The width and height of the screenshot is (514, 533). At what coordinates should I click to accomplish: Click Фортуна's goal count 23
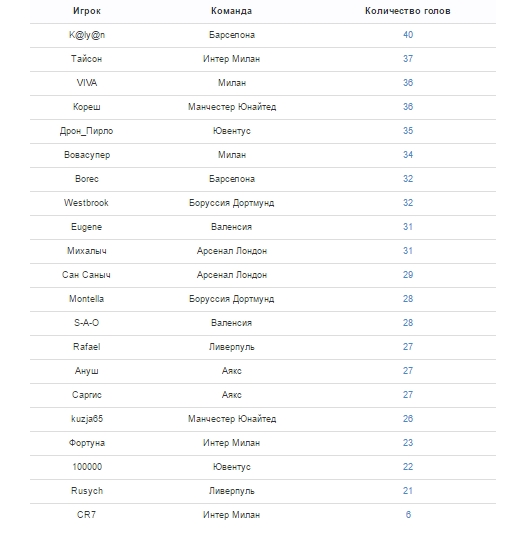pyautogui.click(x=408, y=443)
